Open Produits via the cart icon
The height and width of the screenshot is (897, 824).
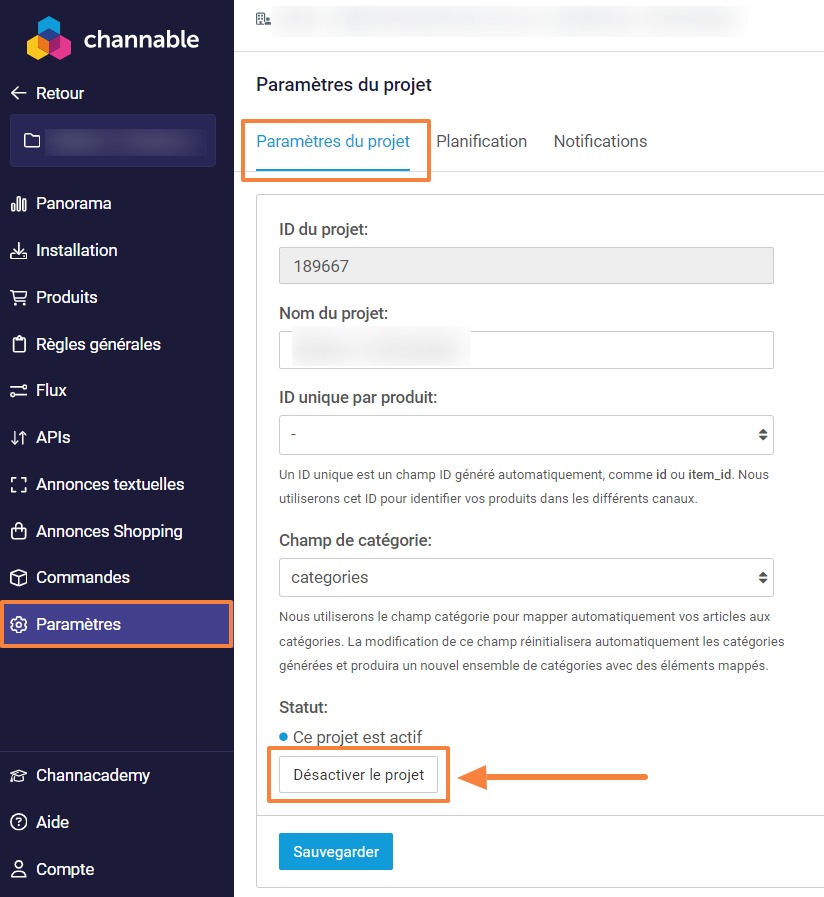18,297
